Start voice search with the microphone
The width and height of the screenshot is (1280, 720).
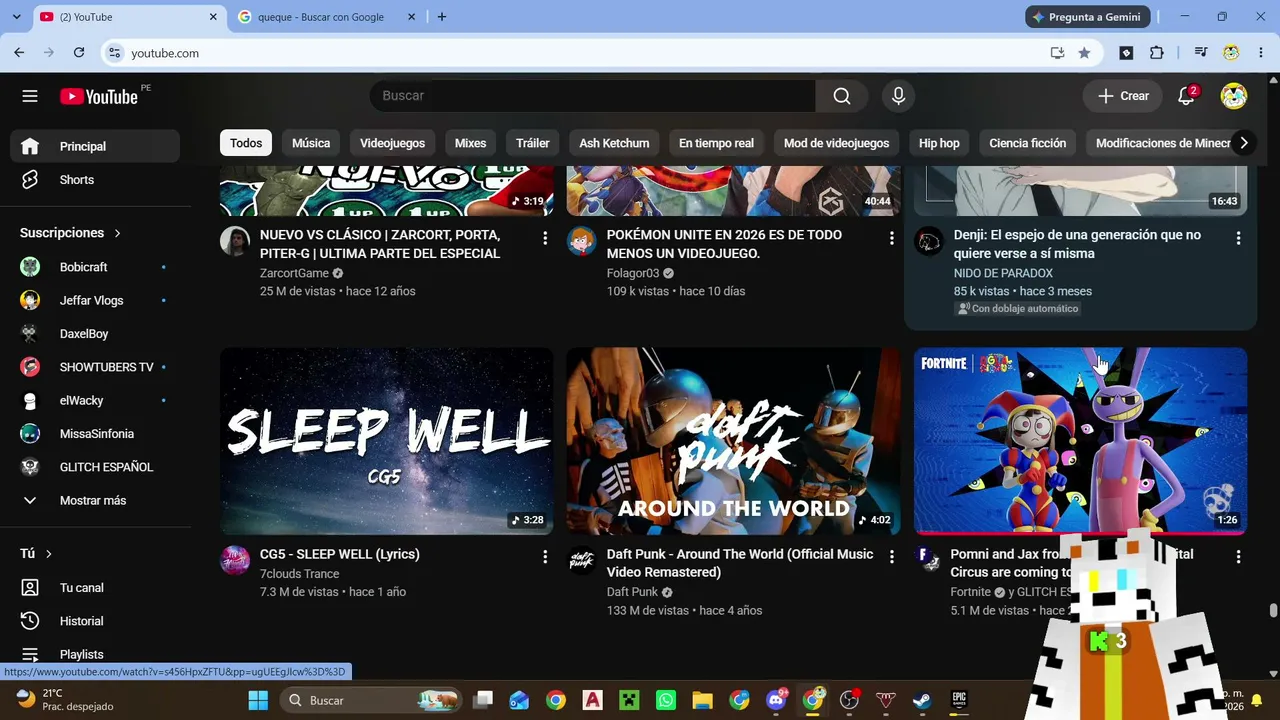898,96
